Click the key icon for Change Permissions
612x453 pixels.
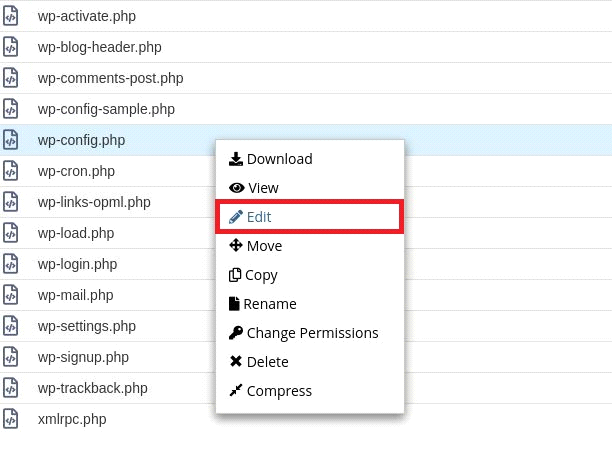coord(236,333)
